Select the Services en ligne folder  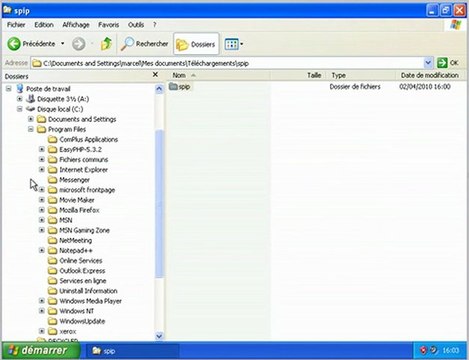77,281
